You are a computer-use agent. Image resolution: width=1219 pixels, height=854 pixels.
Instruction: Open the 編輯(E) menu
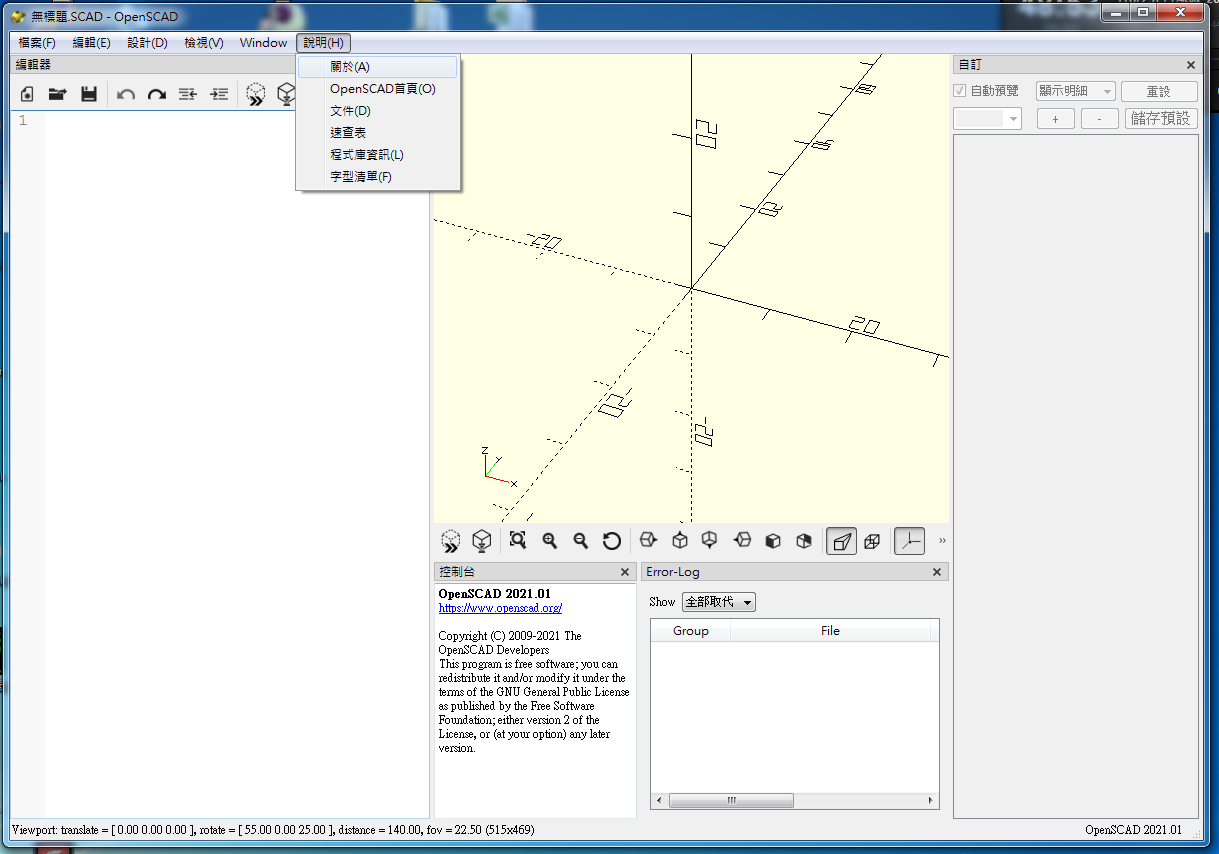click(x=92, y=43)
